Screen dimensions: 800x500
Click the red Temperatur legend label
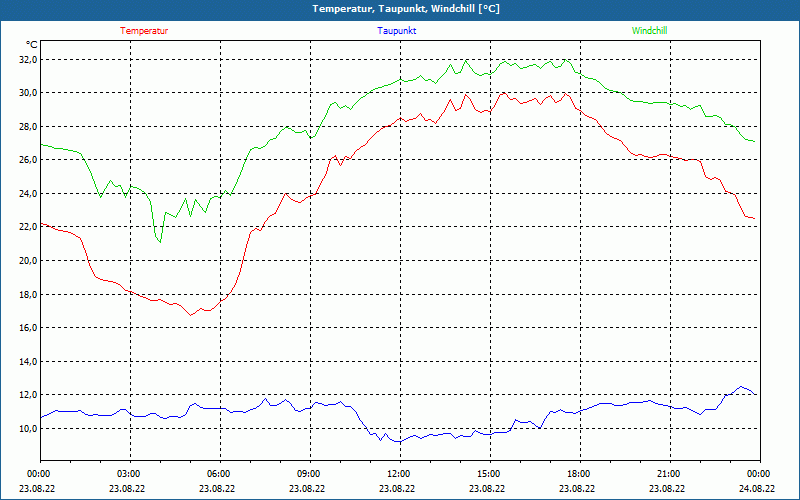tap(144, 31)
